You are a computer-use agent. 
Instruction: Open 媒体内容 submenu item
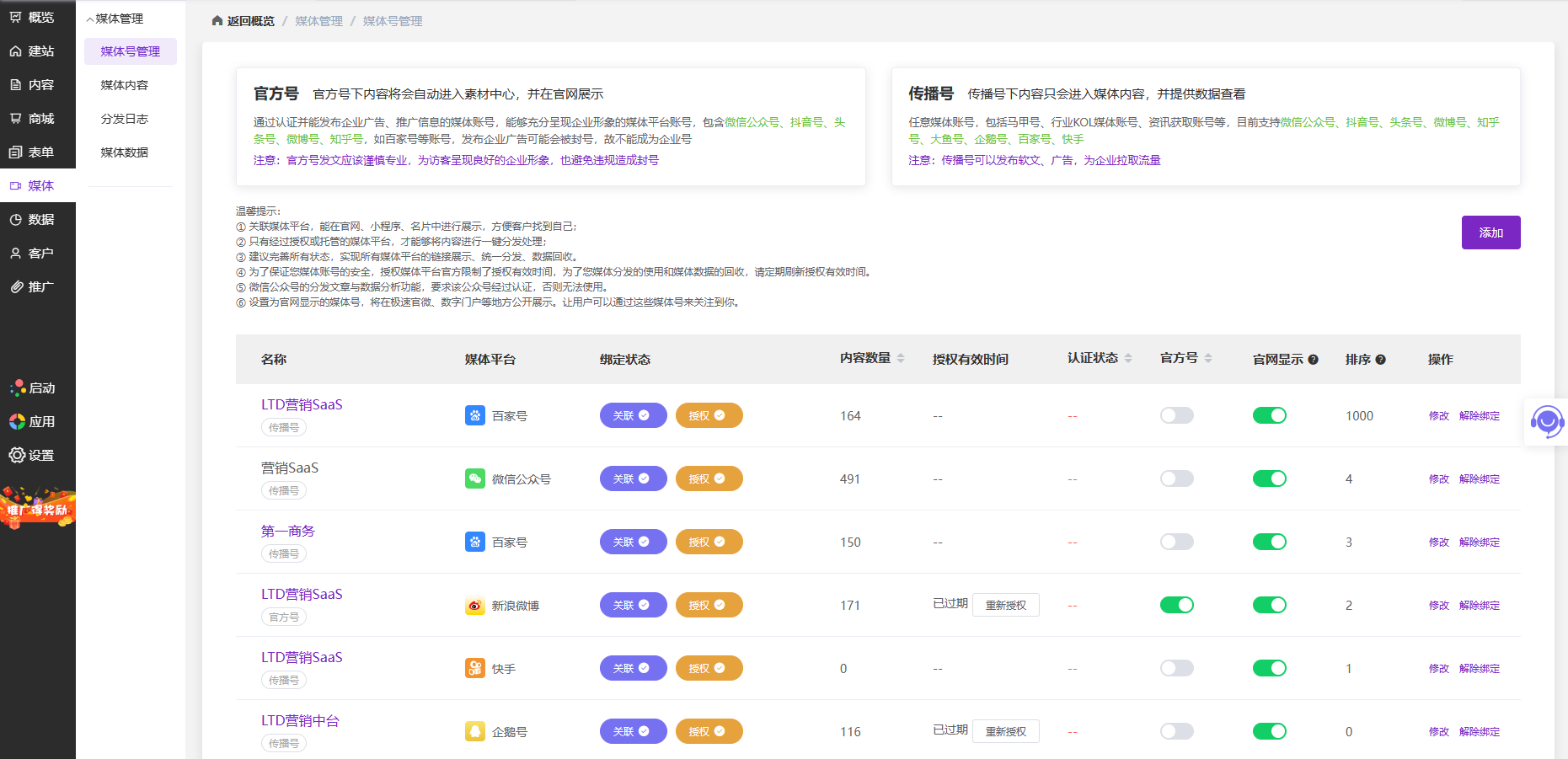pos(124,85)
